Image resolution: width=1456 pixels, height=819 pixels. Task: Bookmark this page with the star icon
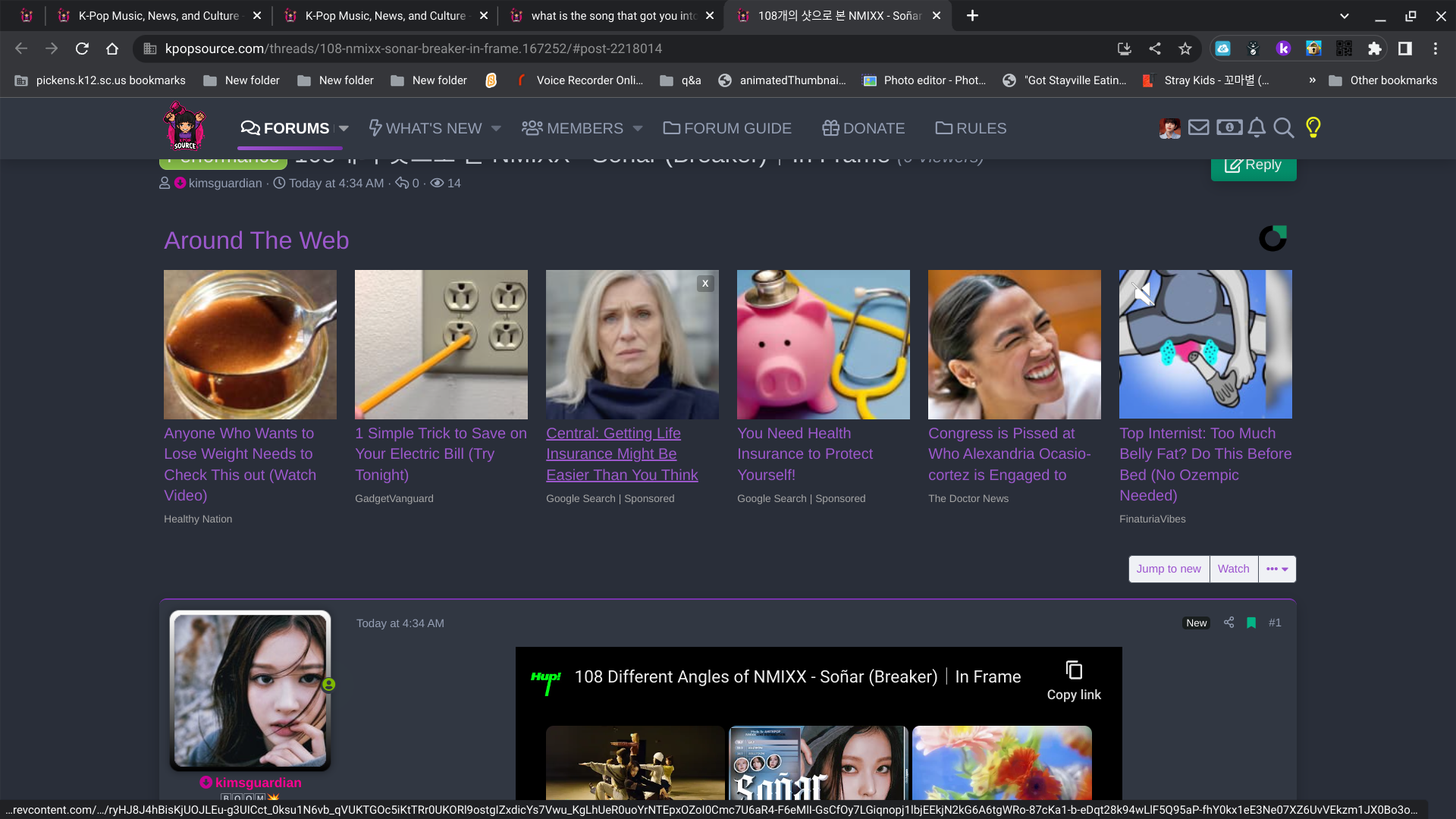tap(1185, 49)
